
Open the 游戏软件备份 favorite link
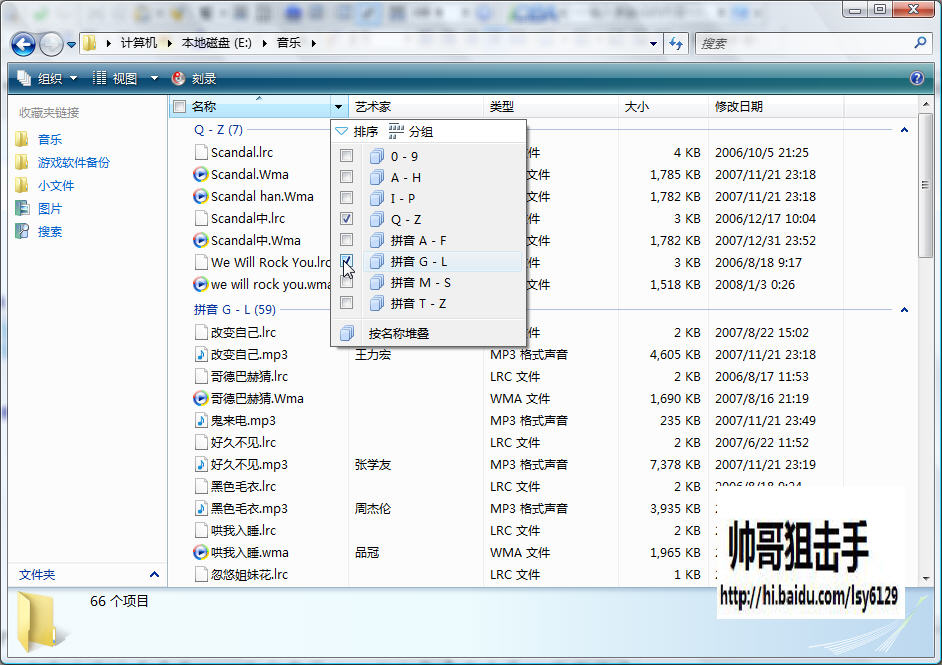[74, 162]
